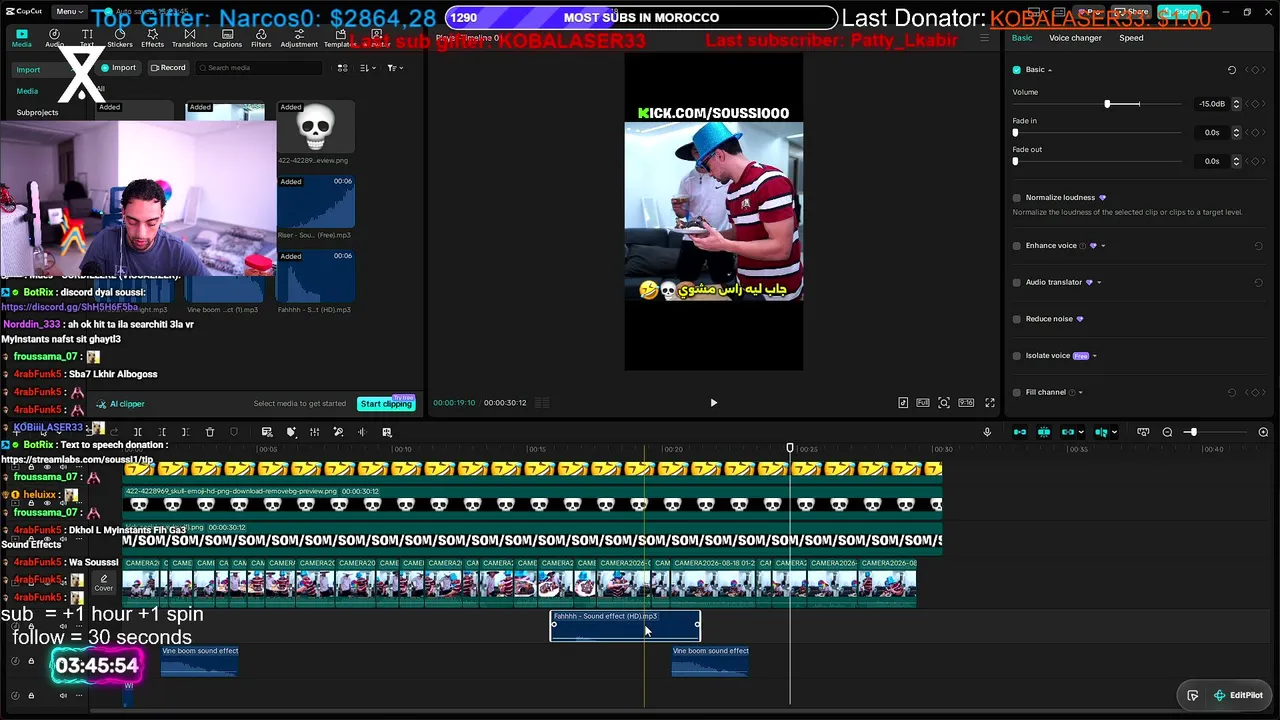Delete the selected clip in timeline toolbar
This screenshot has height=720, width=1280.
click(x=210, y=432)
